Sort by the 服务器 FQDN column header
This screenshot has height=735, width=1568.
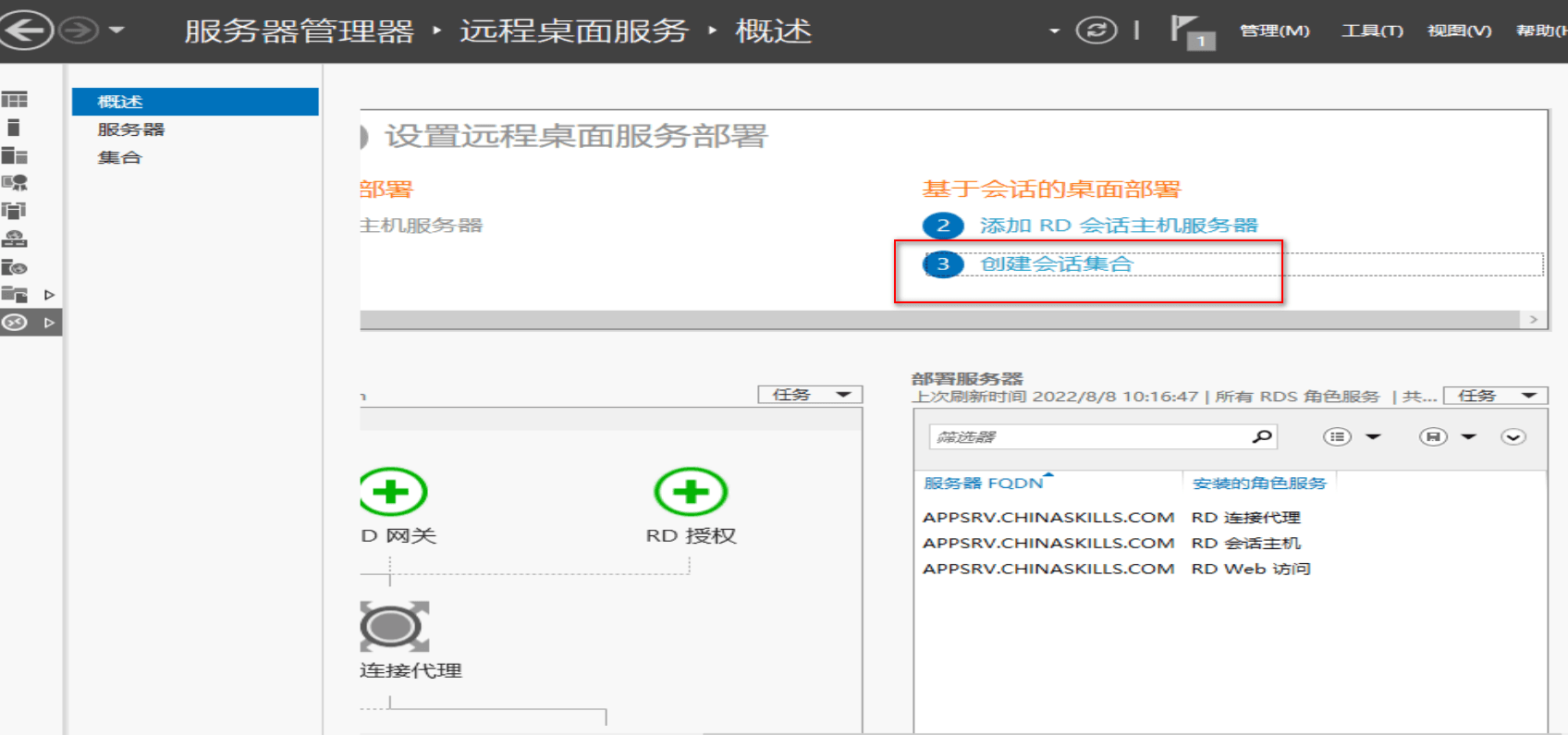coord(983,484)
